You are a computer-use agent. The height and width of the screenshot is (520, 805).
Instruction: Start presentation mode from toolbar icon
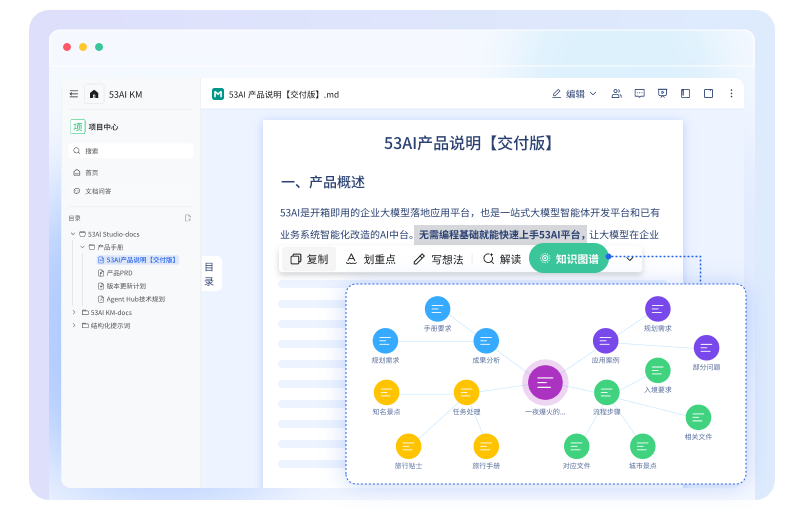[662, 93]
